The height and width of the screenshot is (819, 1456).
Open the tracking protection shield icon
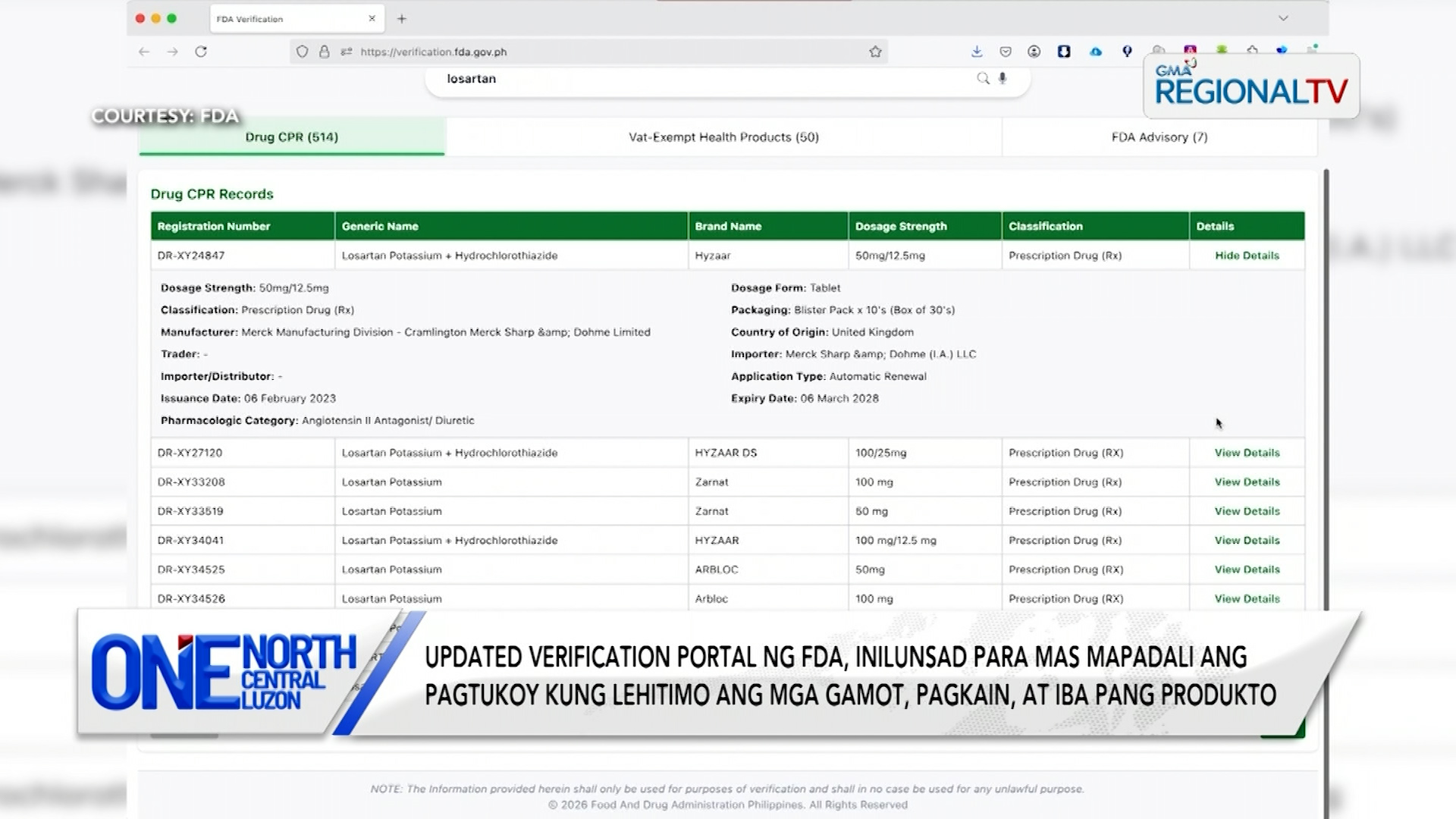[x=303, y=52]
